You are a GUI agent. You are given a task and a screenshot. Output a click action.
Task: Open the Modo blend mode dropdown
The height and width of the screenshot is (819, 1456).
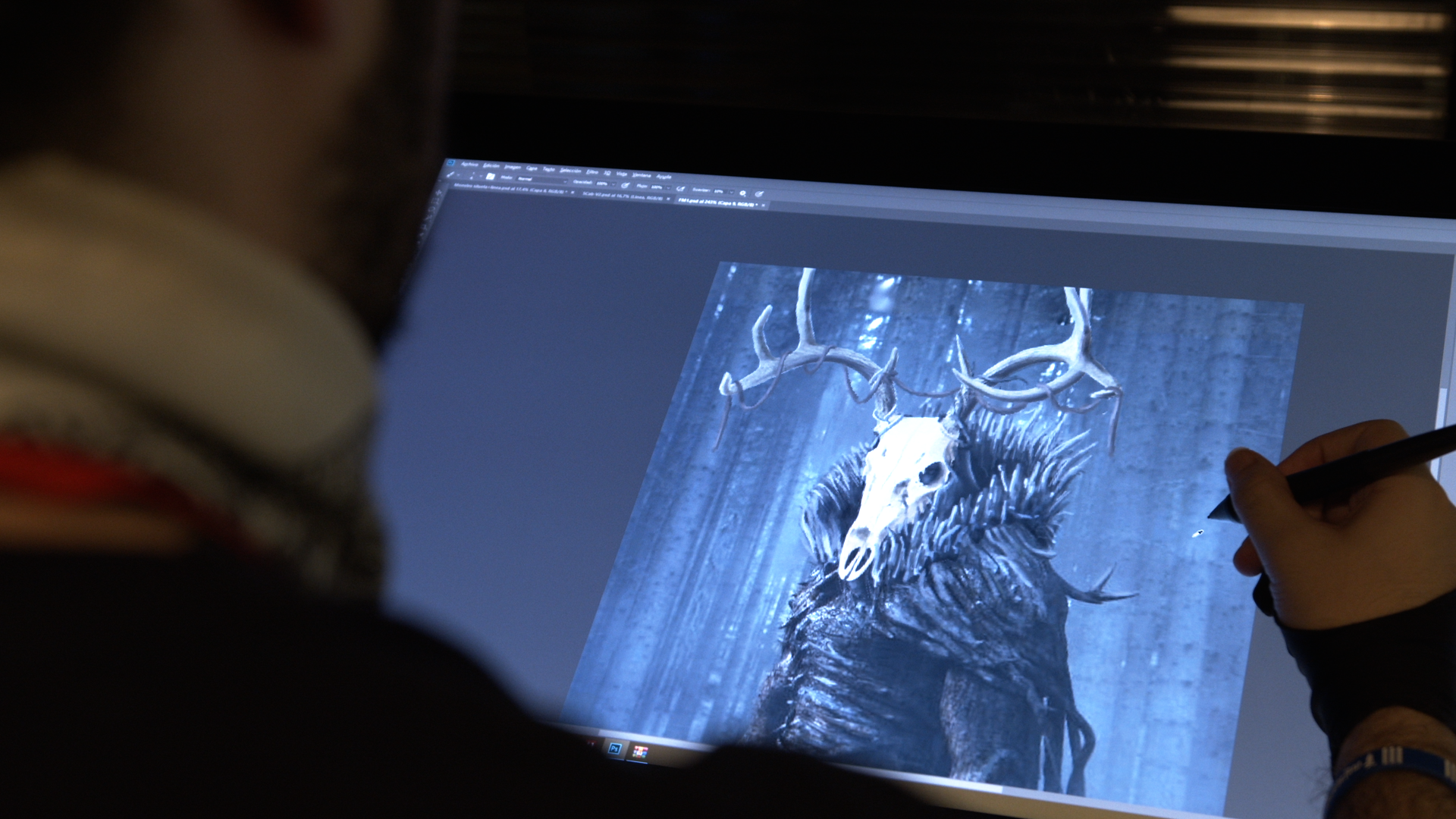pyautogui.click(x=541, y=180)
